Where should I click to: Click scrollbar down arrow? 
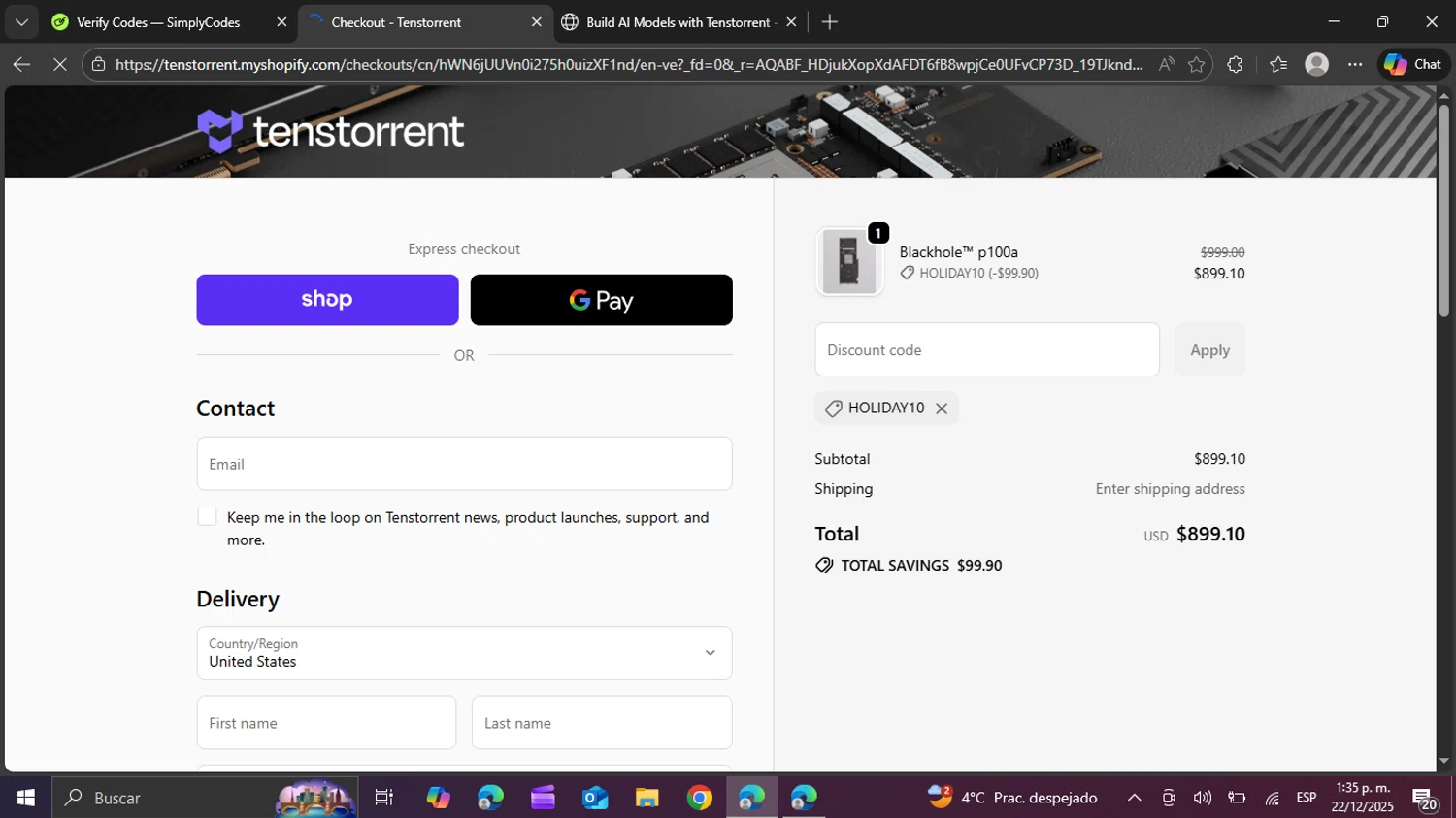pyautogui.click(x=1444, y=762)
